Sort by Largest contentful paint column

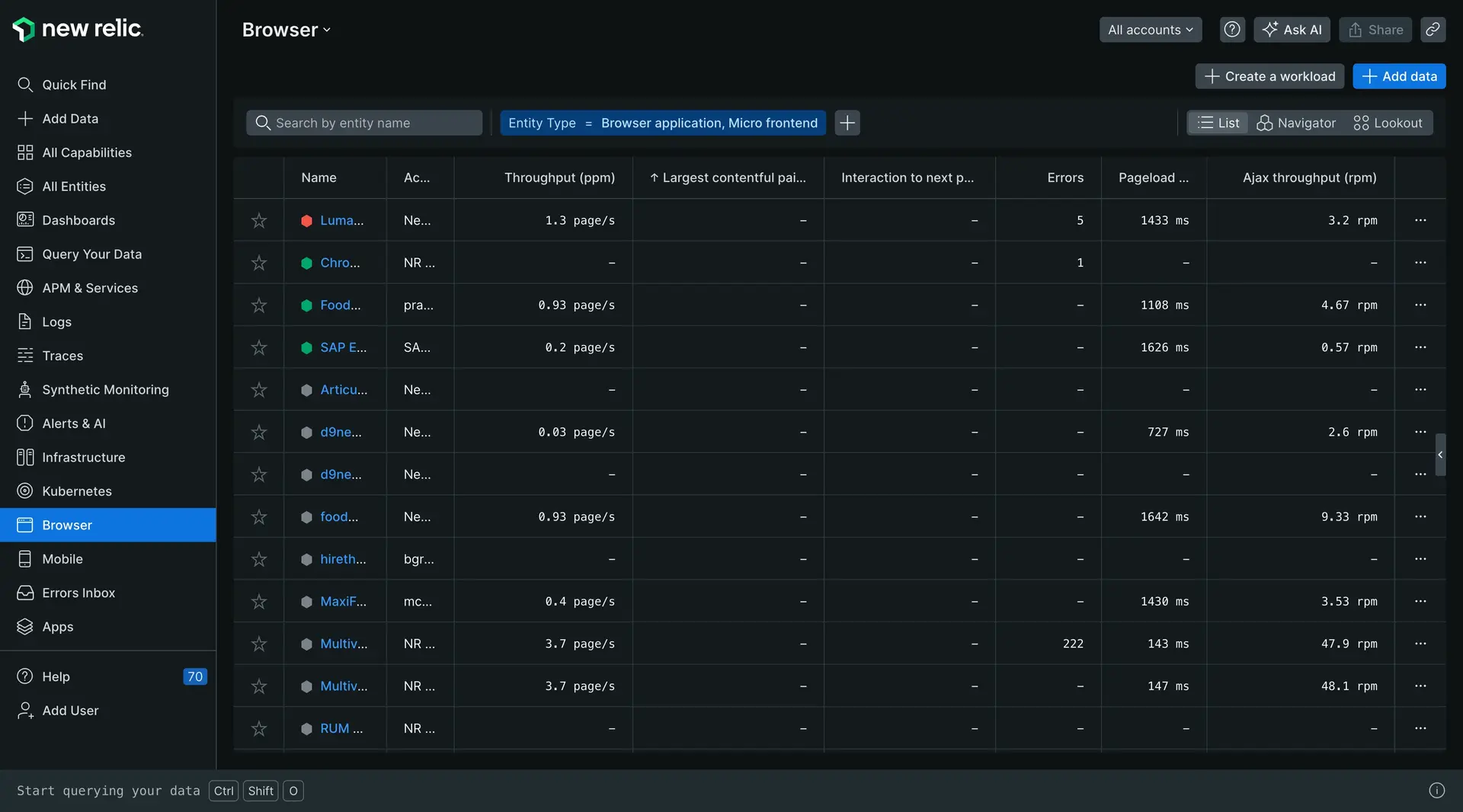tap(728, 177)
